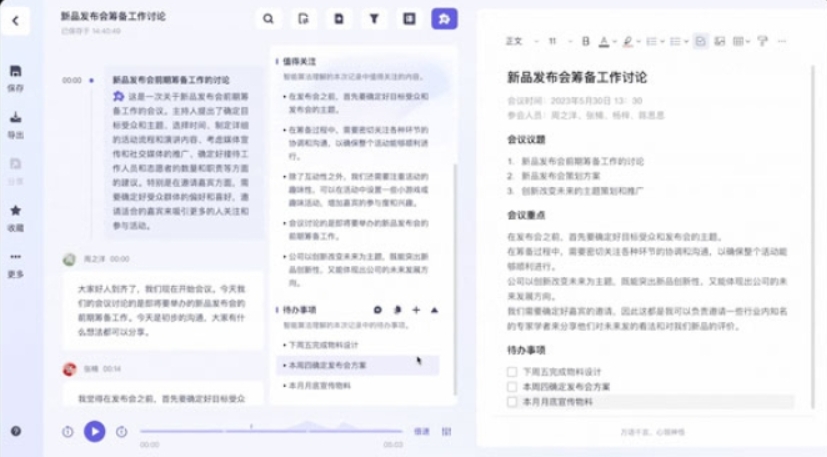Insert an image using the picture icon
827x457 pixels.
point(719,41)
